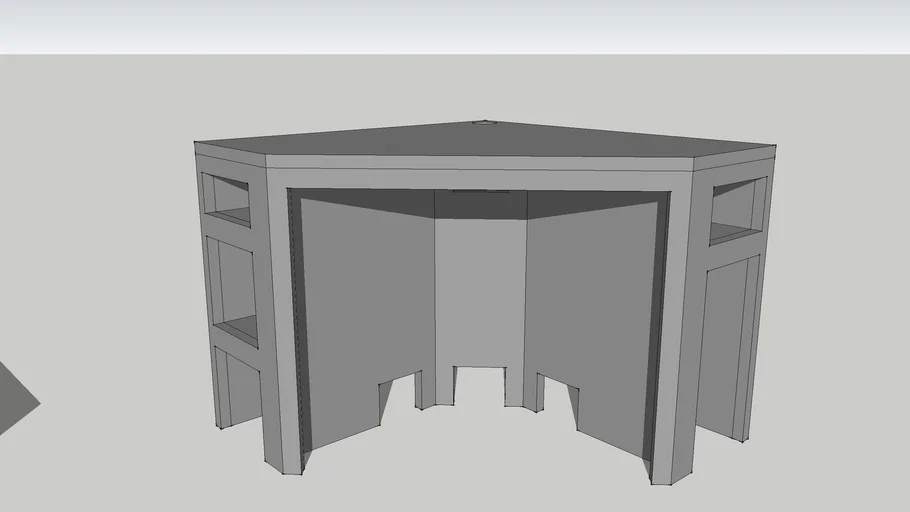Select the dark top surface of the desk

pos(480,140)
